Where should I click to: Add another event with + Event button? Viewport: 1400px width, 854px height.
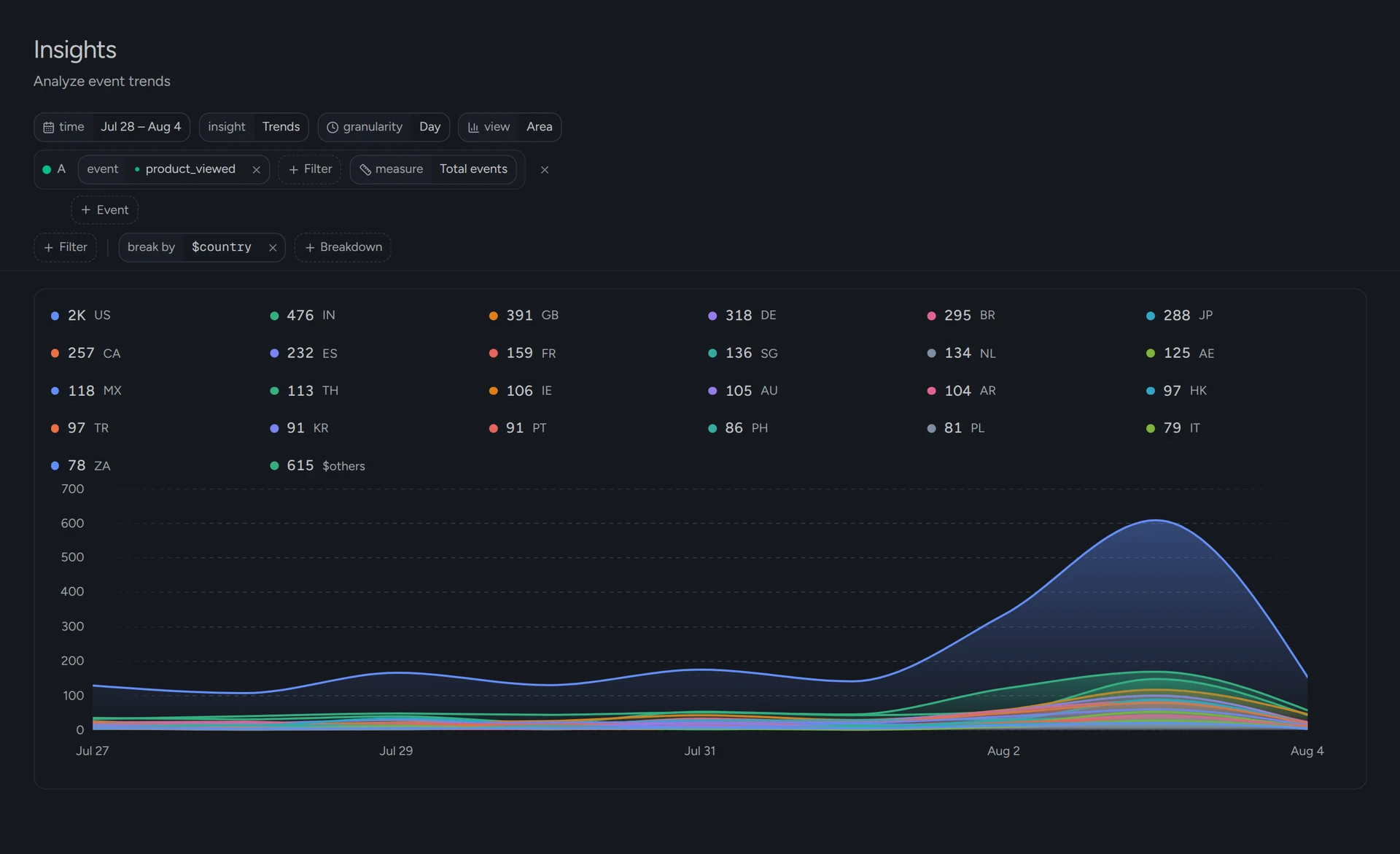[x=104, y=210]
